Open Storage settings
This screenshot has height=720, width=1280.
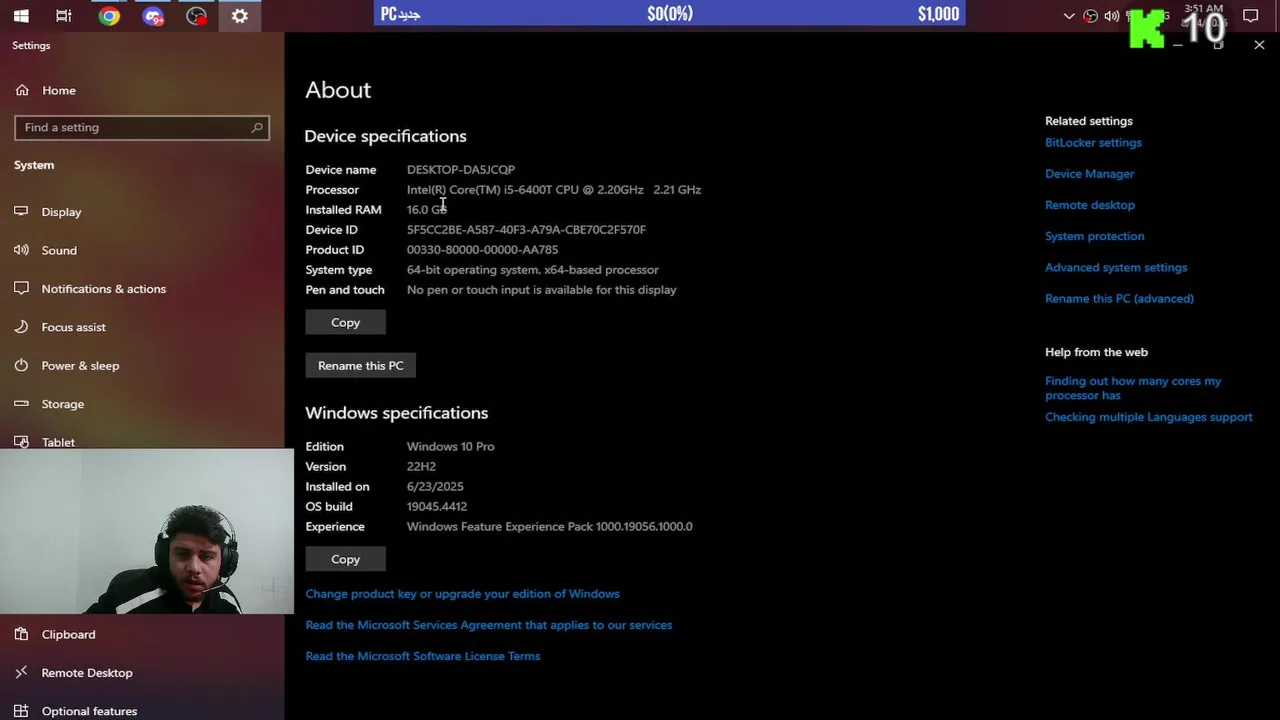tap(63, 404)
